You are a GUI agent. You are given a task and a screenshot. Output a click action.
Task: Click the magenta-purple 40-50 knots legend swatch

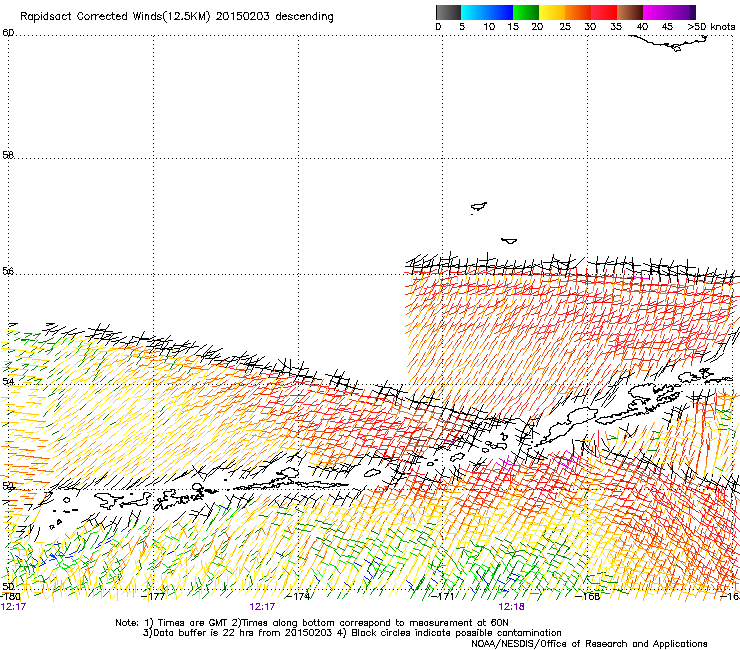point(669,12)
